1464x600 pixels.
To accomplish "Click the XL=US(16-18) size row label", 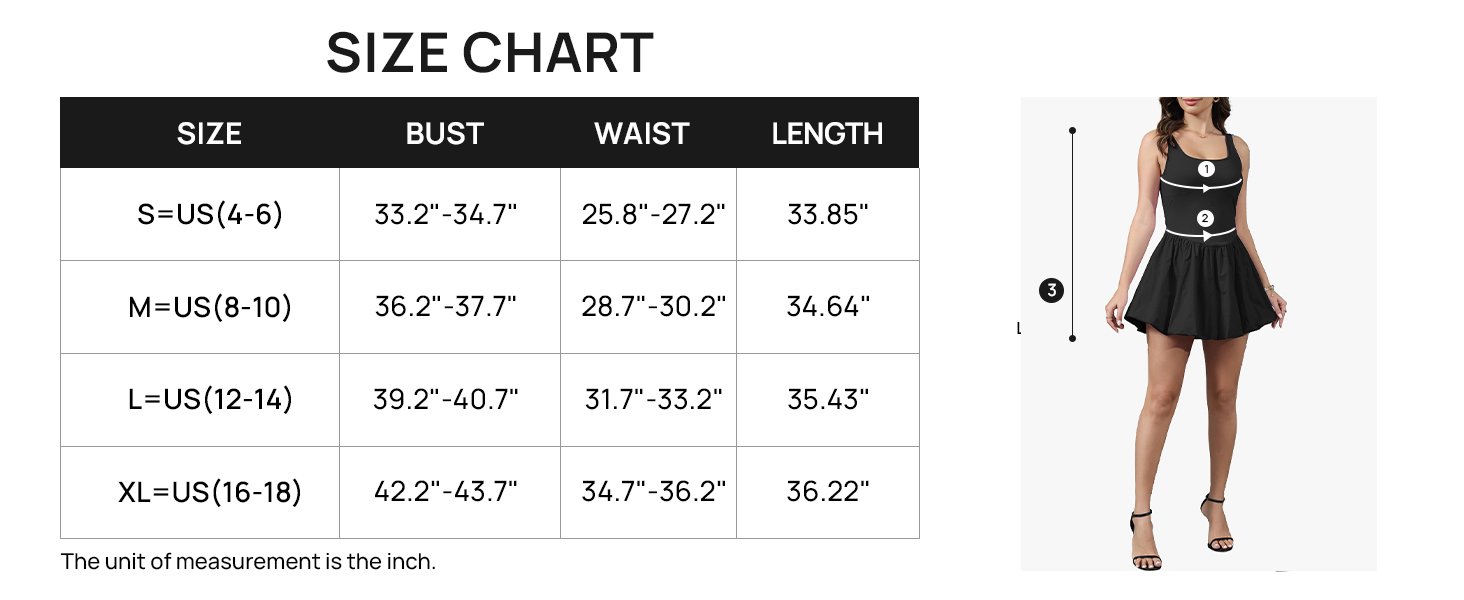I will tap(210, 492).
